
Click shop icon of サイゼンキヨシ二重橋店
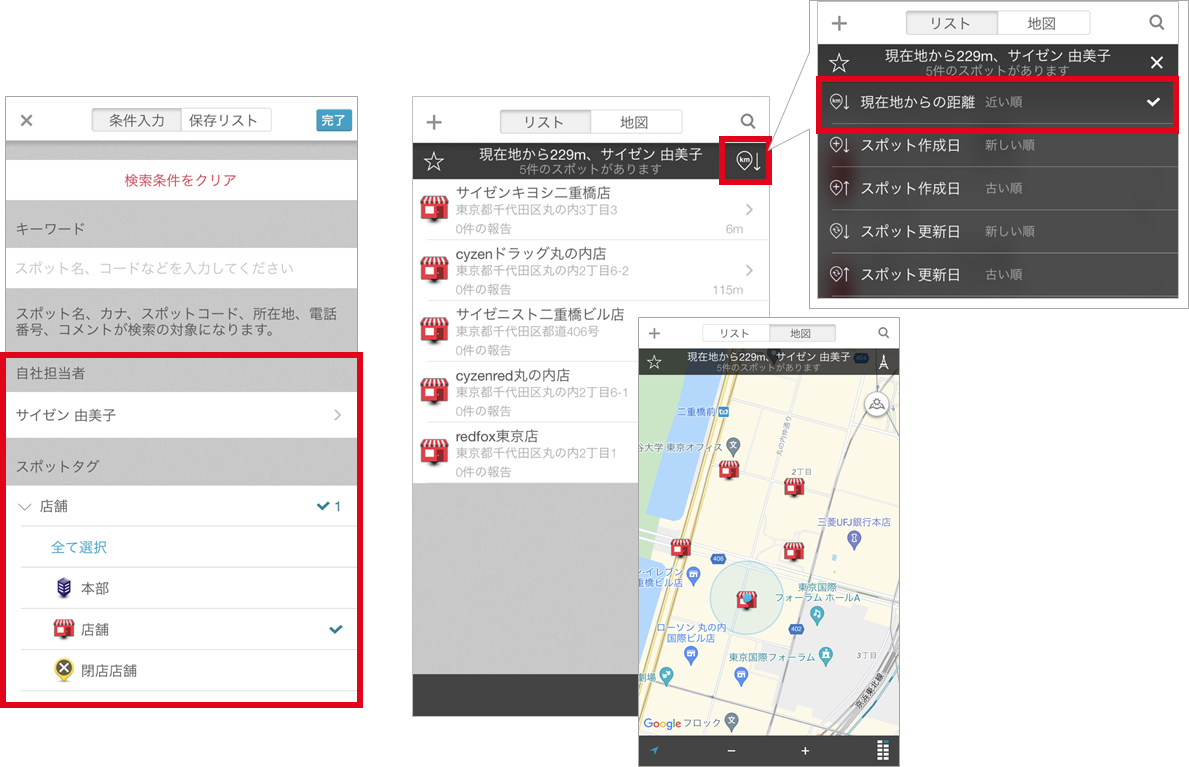[x=435, y=209]
